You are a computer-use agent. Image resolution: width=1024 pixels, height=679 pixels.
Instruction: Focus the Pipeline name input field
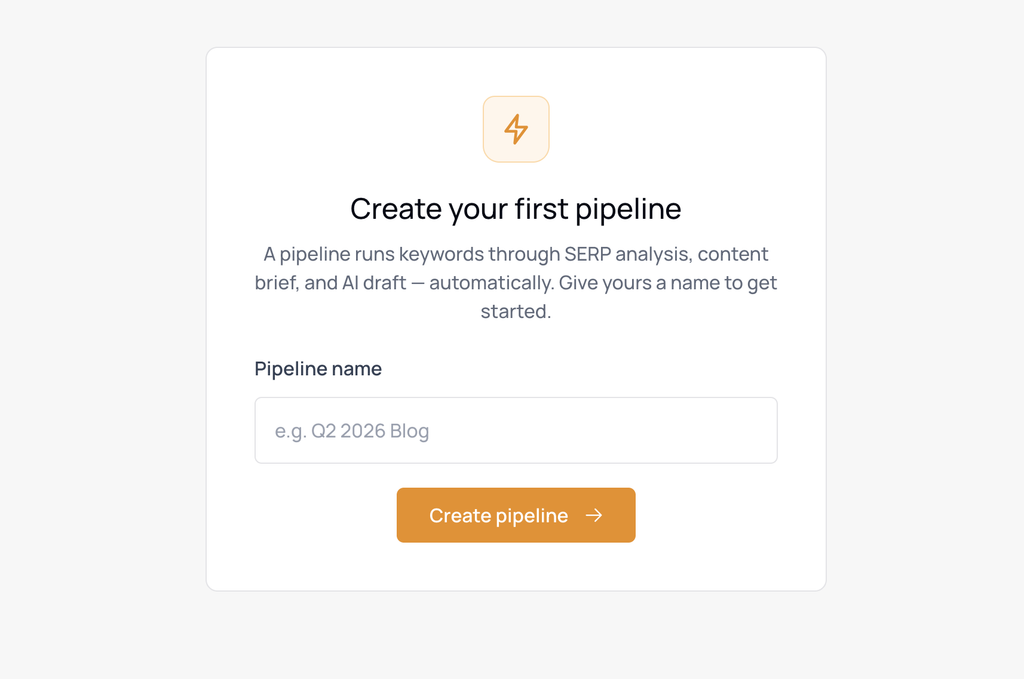[x=516, y=430]
